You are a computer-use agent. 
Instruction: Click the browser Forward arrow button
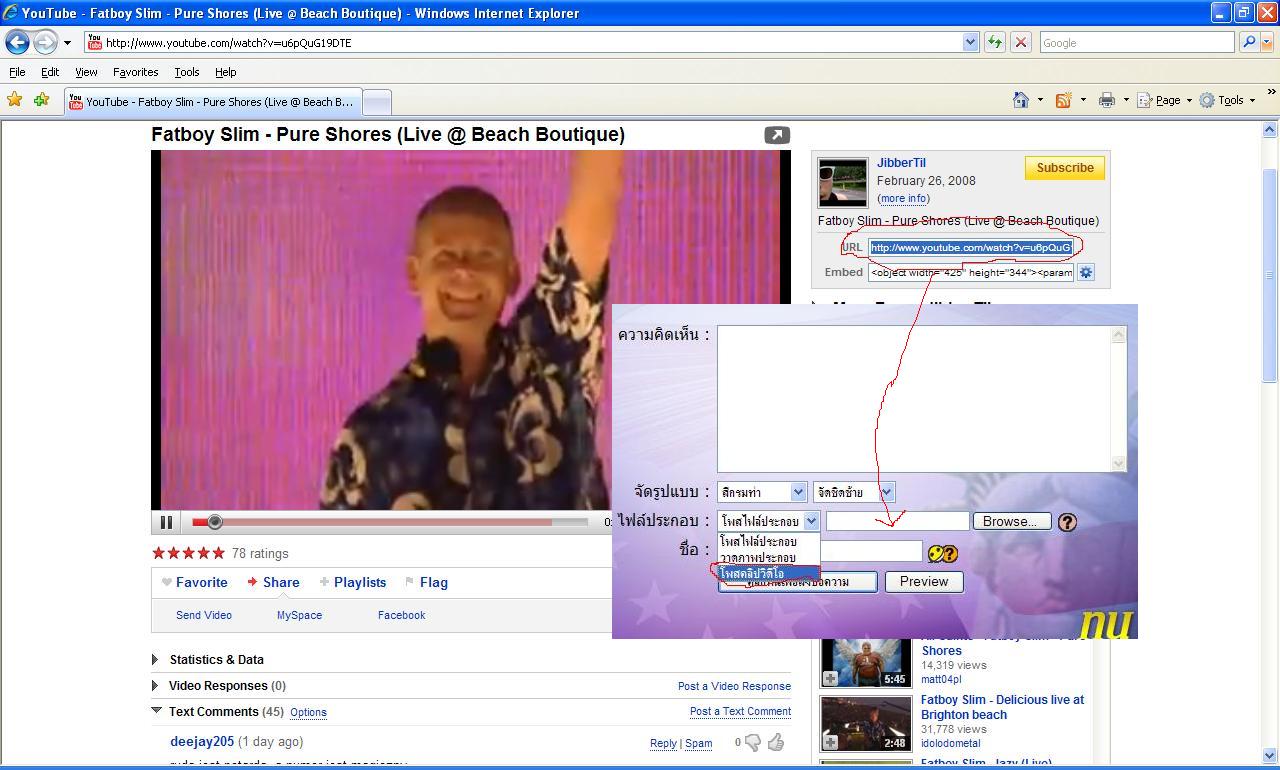[45, 42]
